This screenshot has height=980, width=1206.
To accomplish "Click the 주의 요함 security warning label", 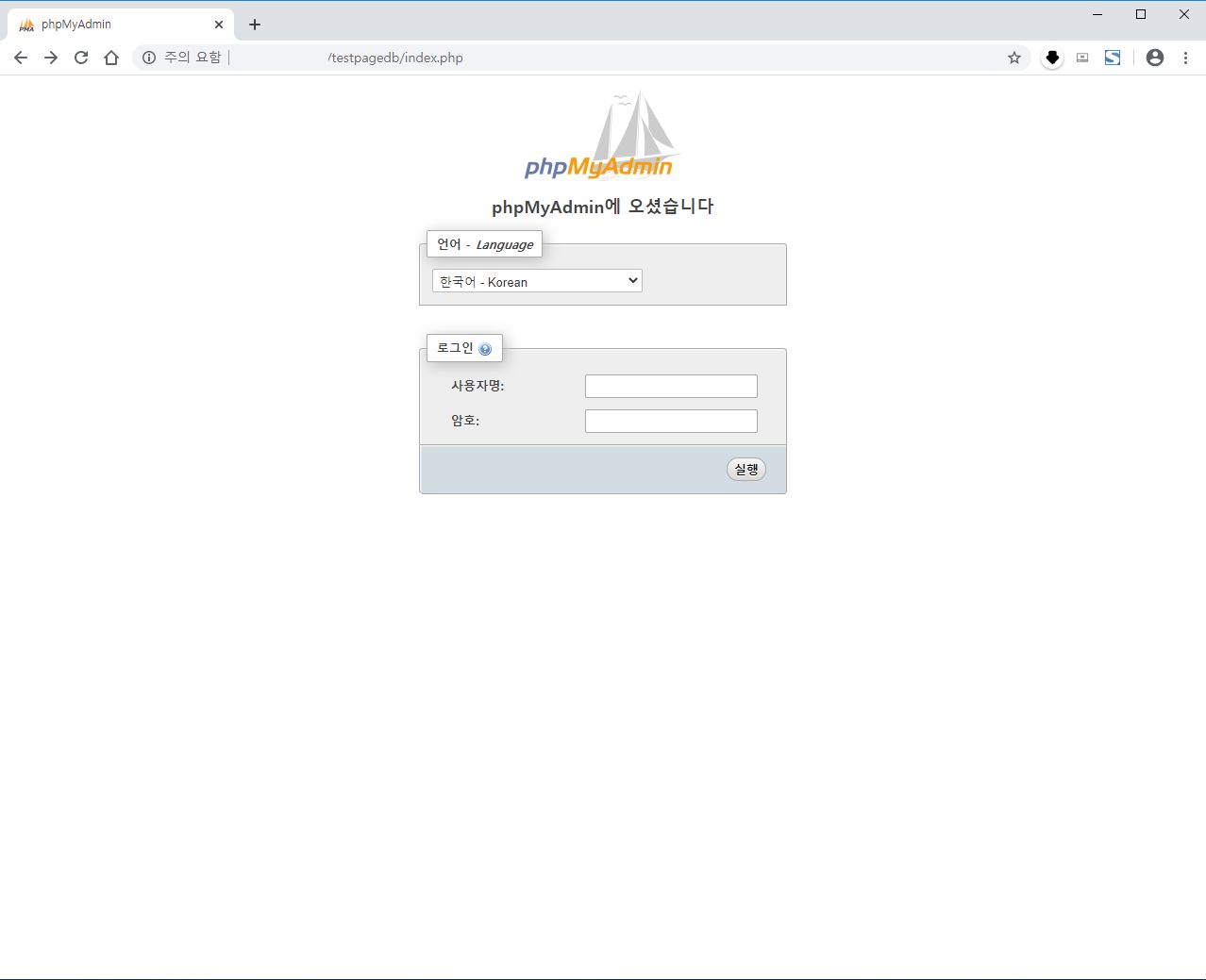I will tap(193, 58).
